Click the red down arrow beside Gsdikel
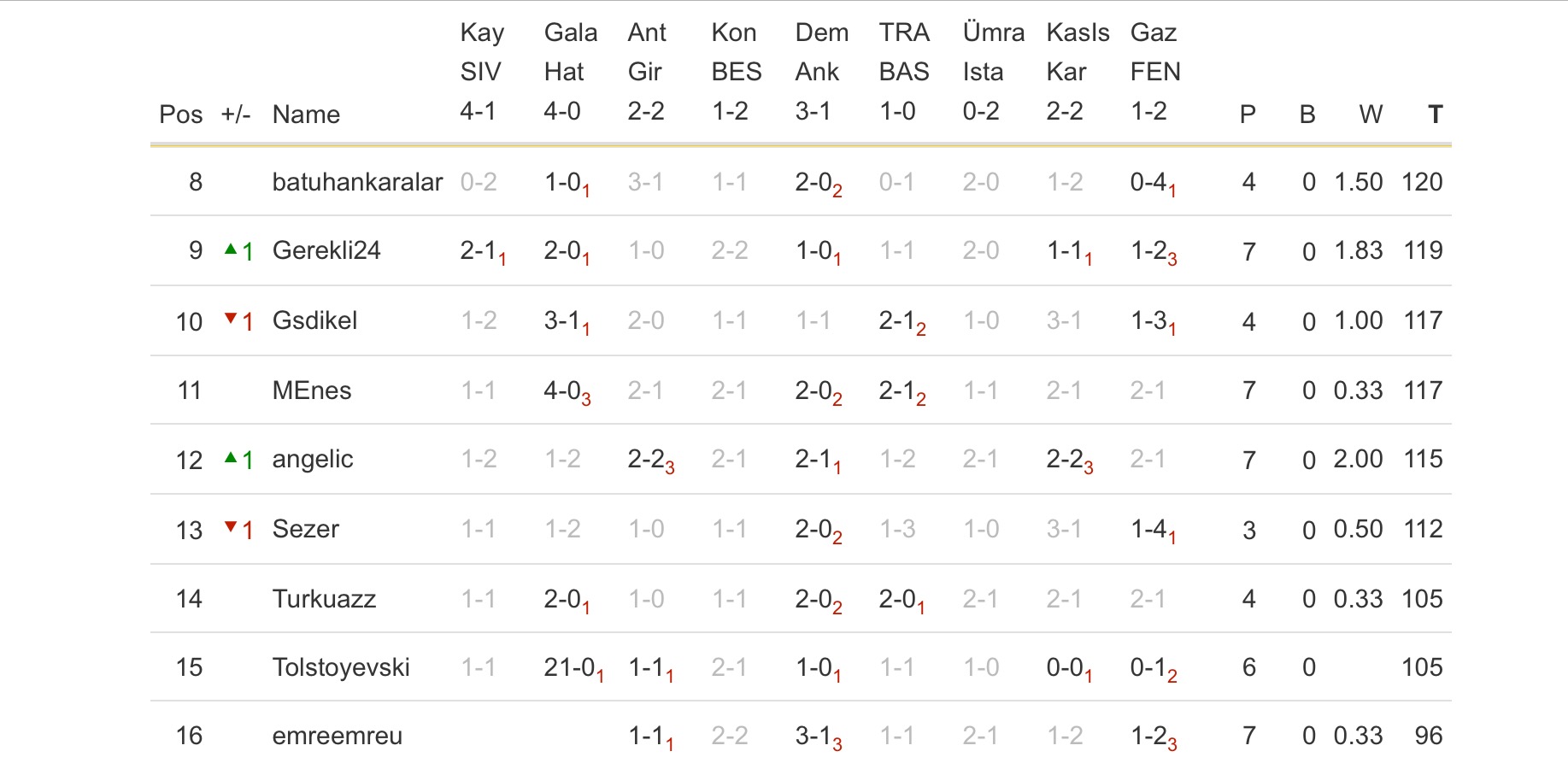 (231, 319)
